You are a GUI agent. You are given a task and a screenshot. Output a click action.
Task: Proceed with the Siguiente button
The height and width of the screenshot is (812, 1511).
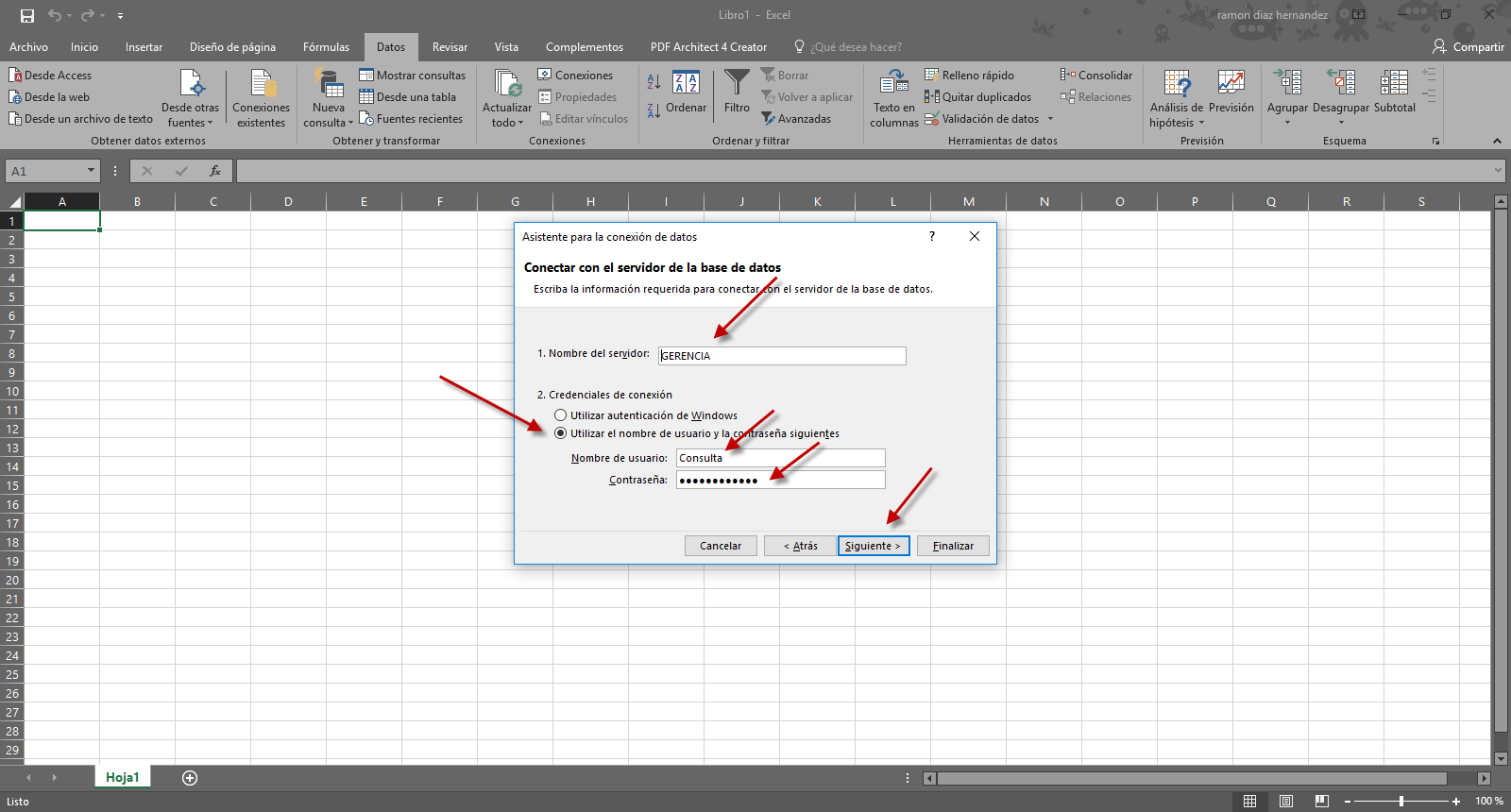click(874, 546)
